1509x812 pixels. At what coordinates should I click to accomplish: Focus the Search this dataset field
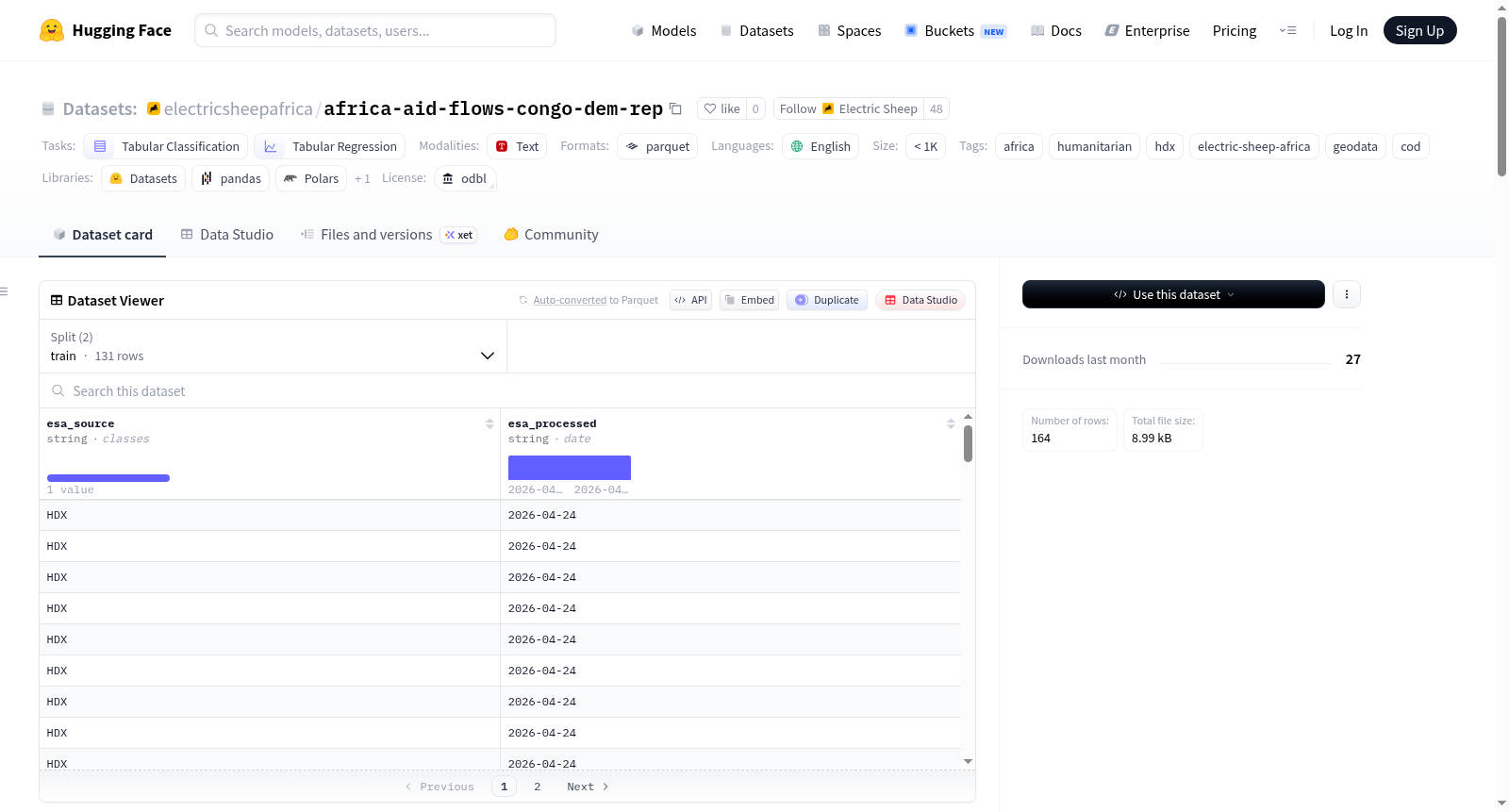click(x=507, y=390)
